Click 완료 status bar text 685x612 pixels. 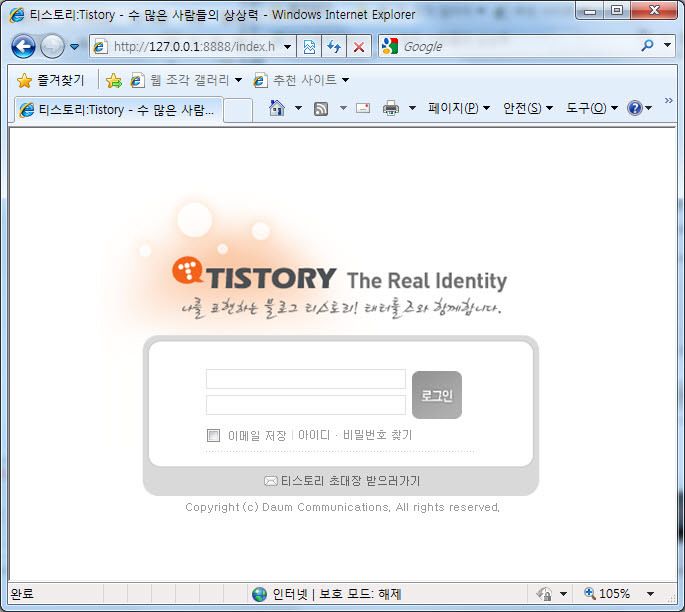pyautogui.click(x=22, y=594)
